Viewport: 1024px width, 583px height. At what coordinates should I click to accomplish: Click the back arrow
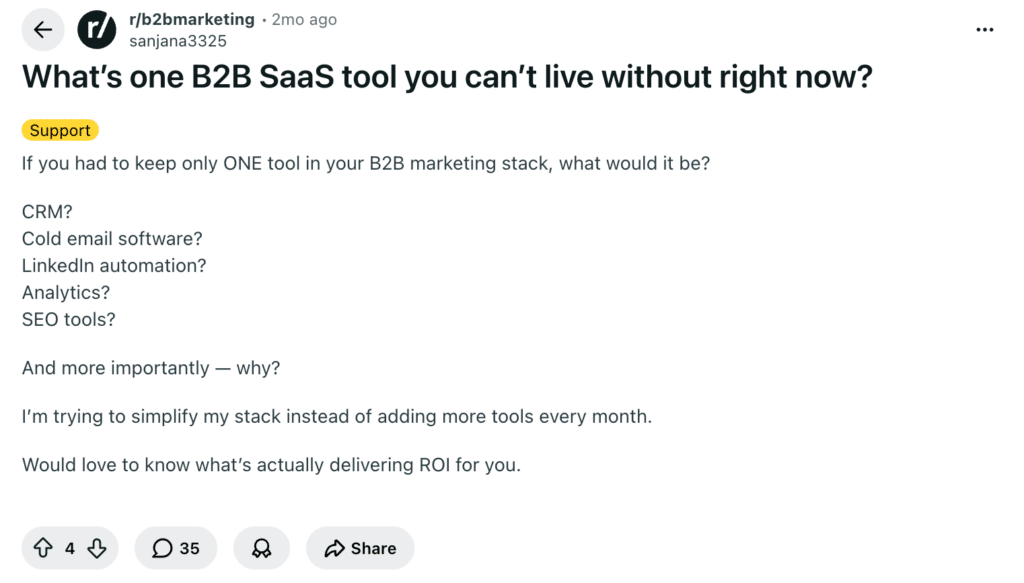pos(42,29)
